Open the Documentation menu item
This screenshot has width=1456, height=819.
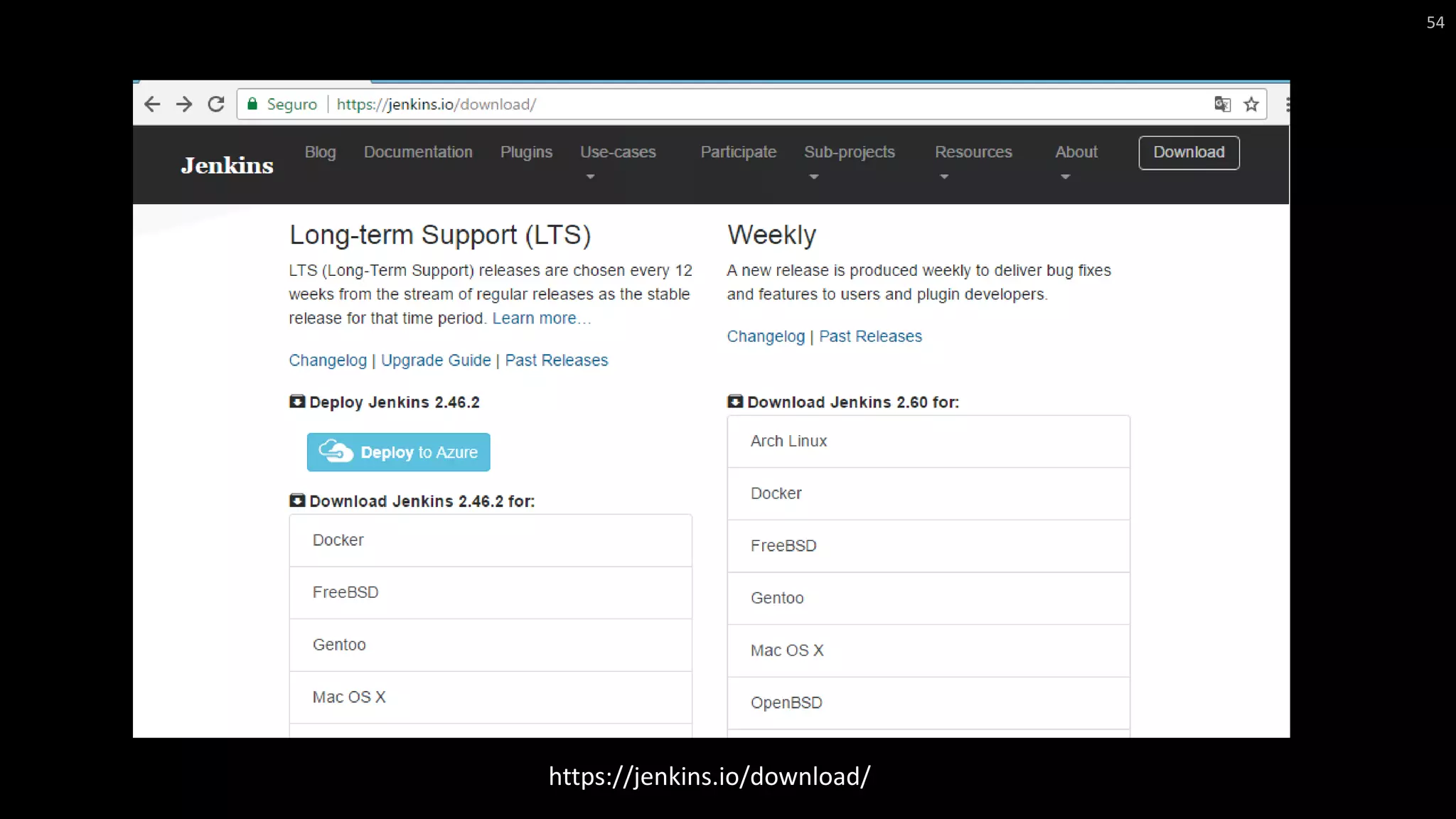pos(418,152)
